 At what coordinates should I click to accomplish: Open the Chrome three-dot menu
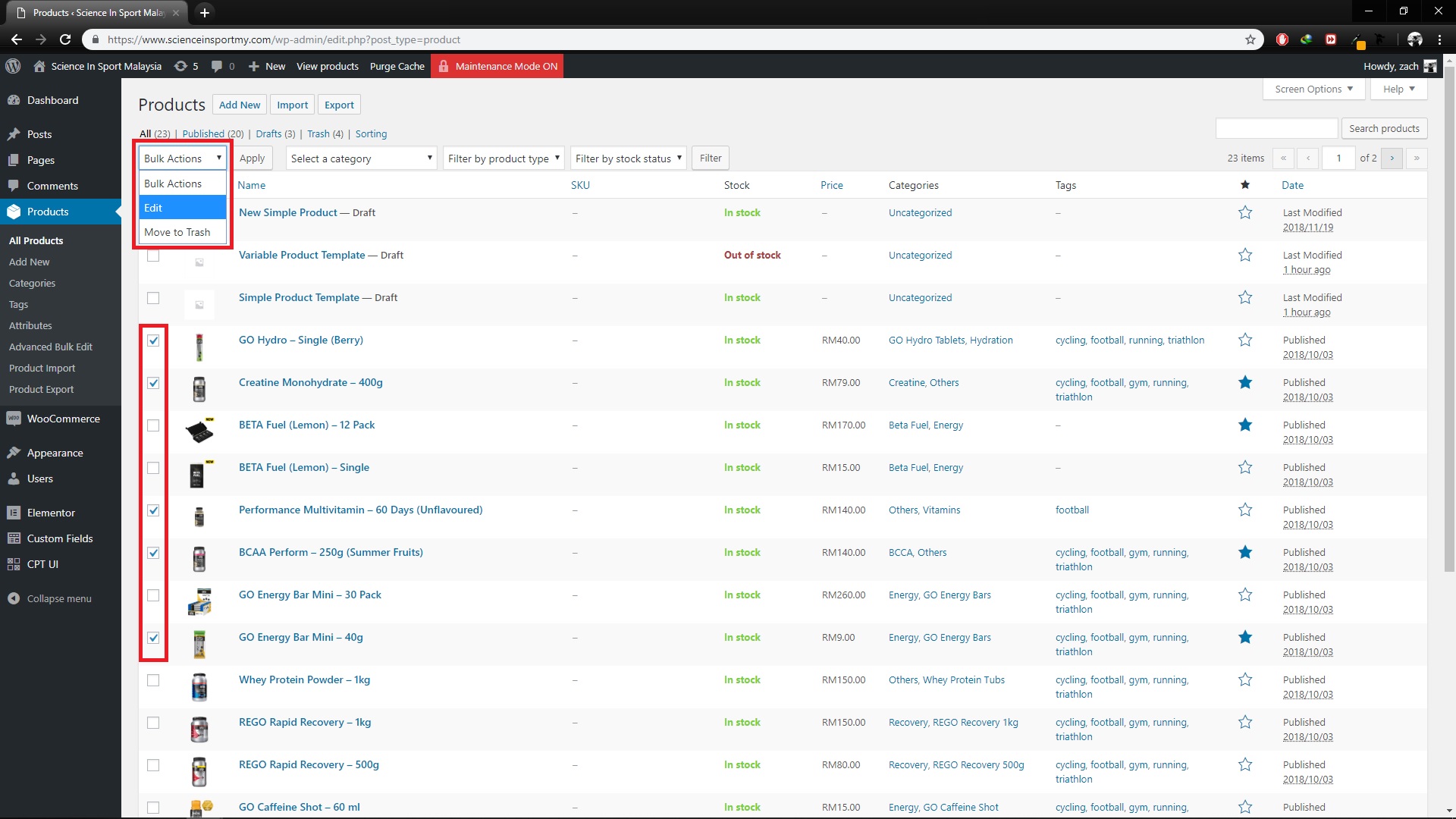[1439, 39]
